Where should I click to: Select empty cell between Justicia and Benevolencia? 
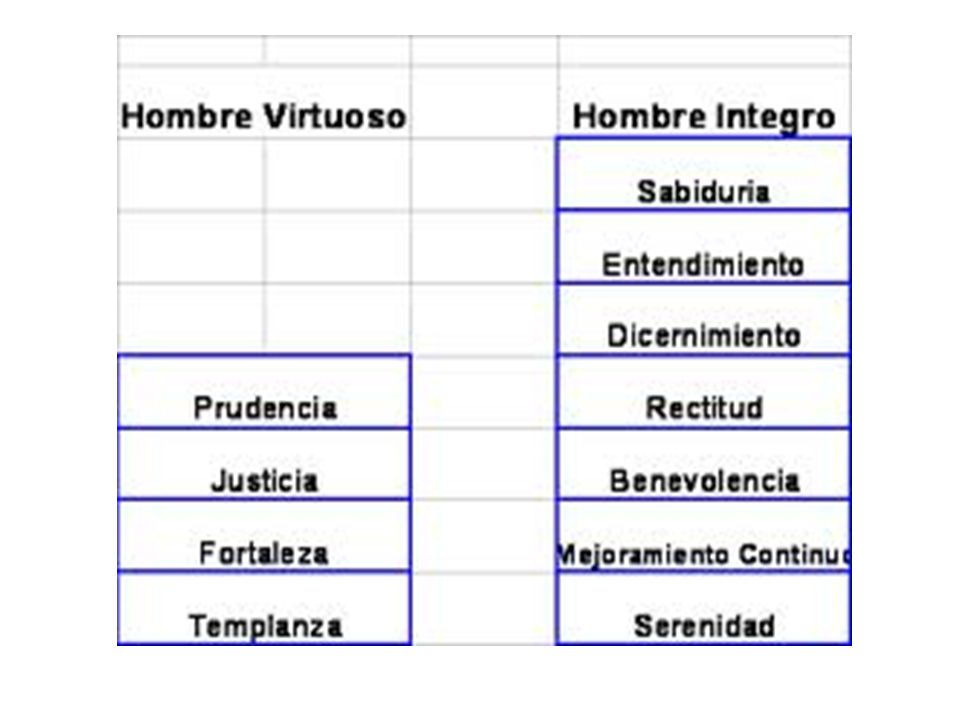(x=484, y=463)
